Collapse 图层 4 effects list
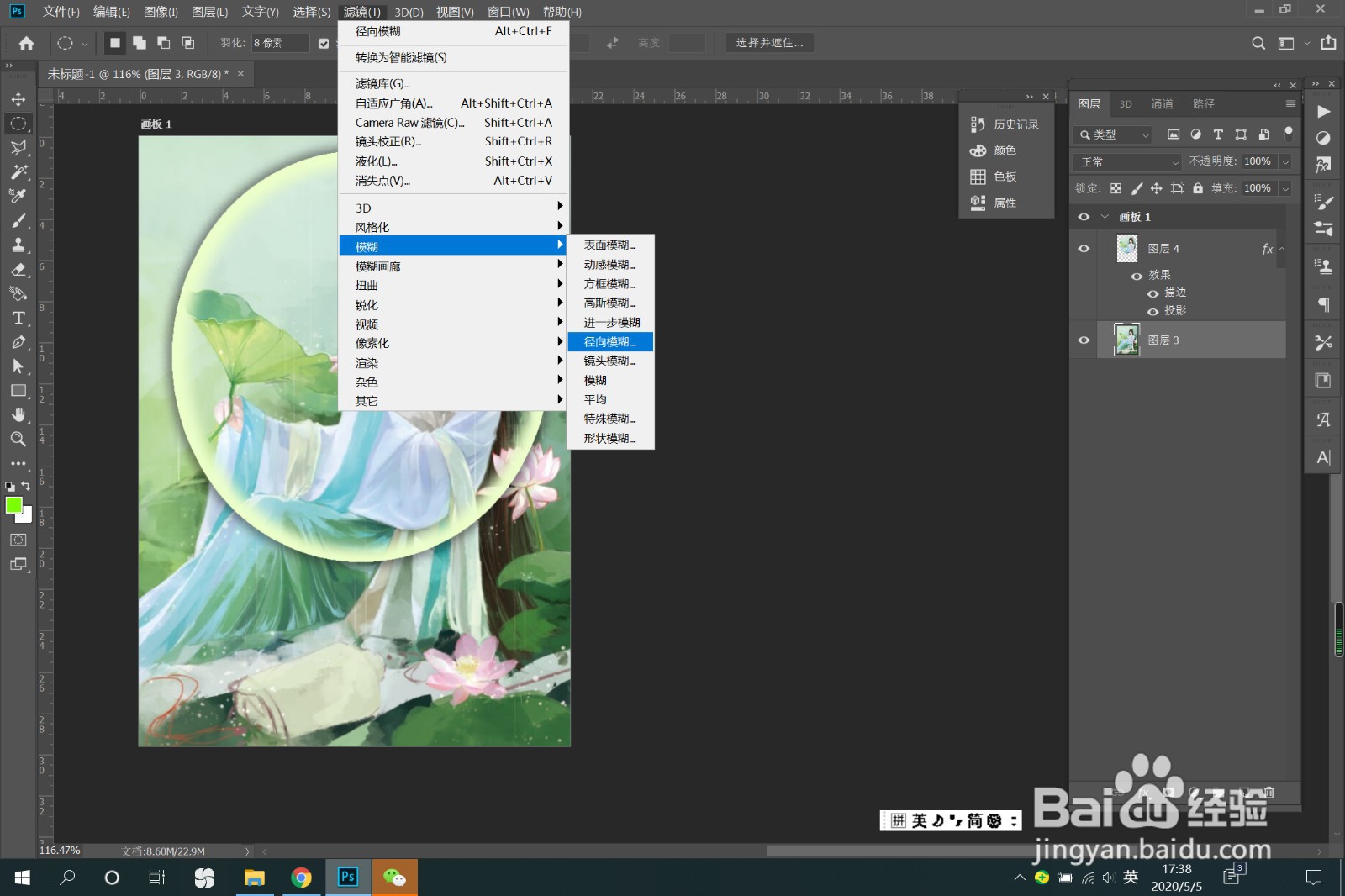The width and height of the screenshot is (1345, 896). [1282, 249]
